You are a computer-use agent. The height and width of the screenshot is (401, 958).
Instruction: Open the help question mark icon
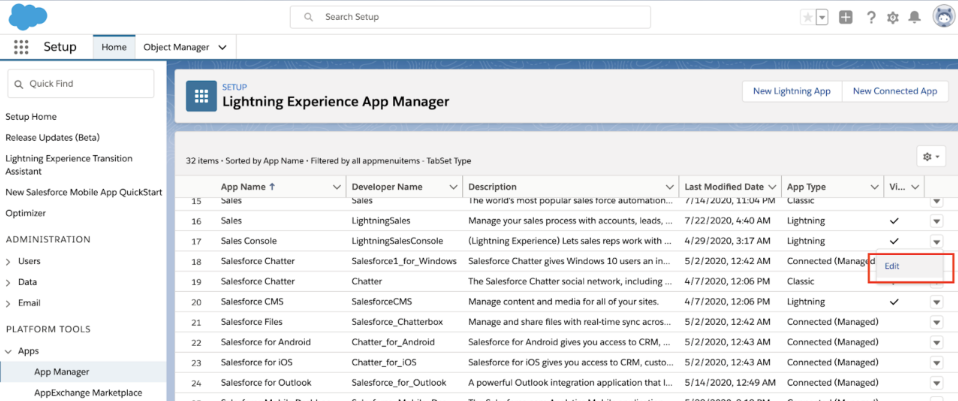871,18
